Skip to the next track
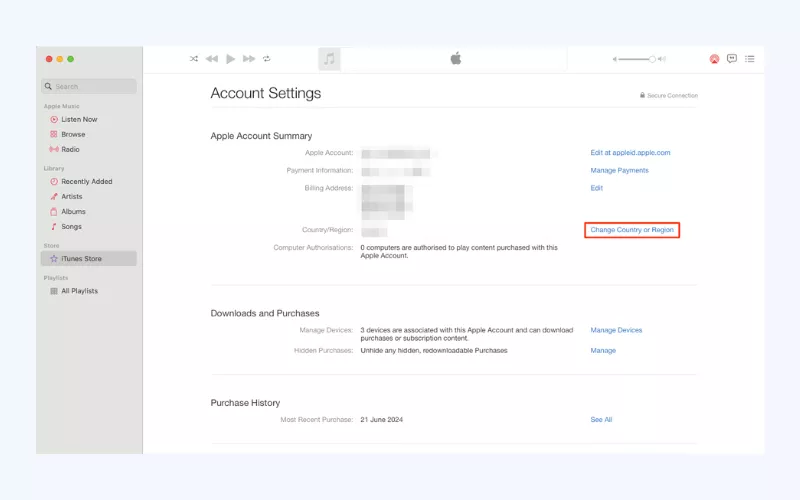The image size is (800, 500). (x=249, y=59)
